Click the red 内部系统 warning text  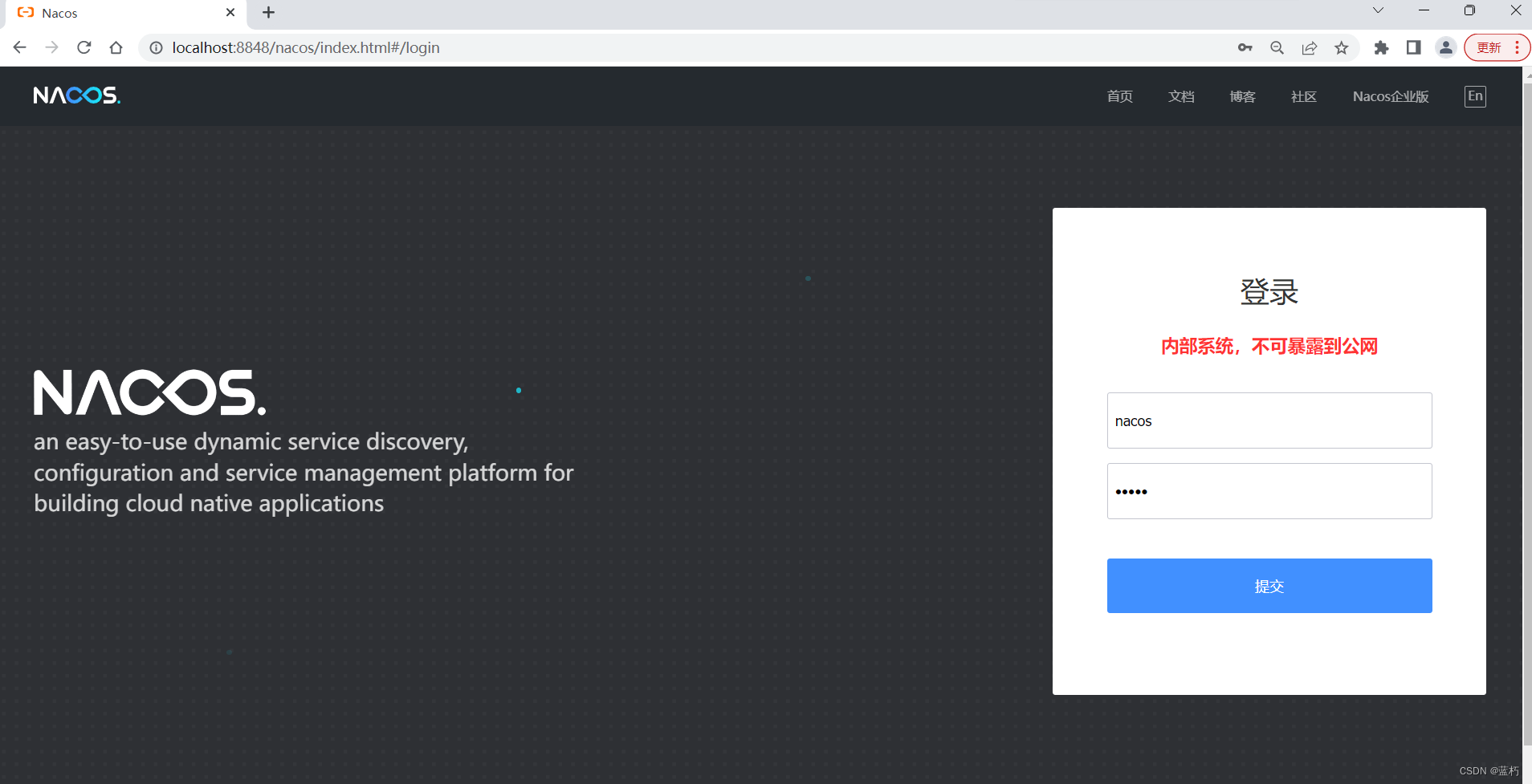click(1269, 346)
